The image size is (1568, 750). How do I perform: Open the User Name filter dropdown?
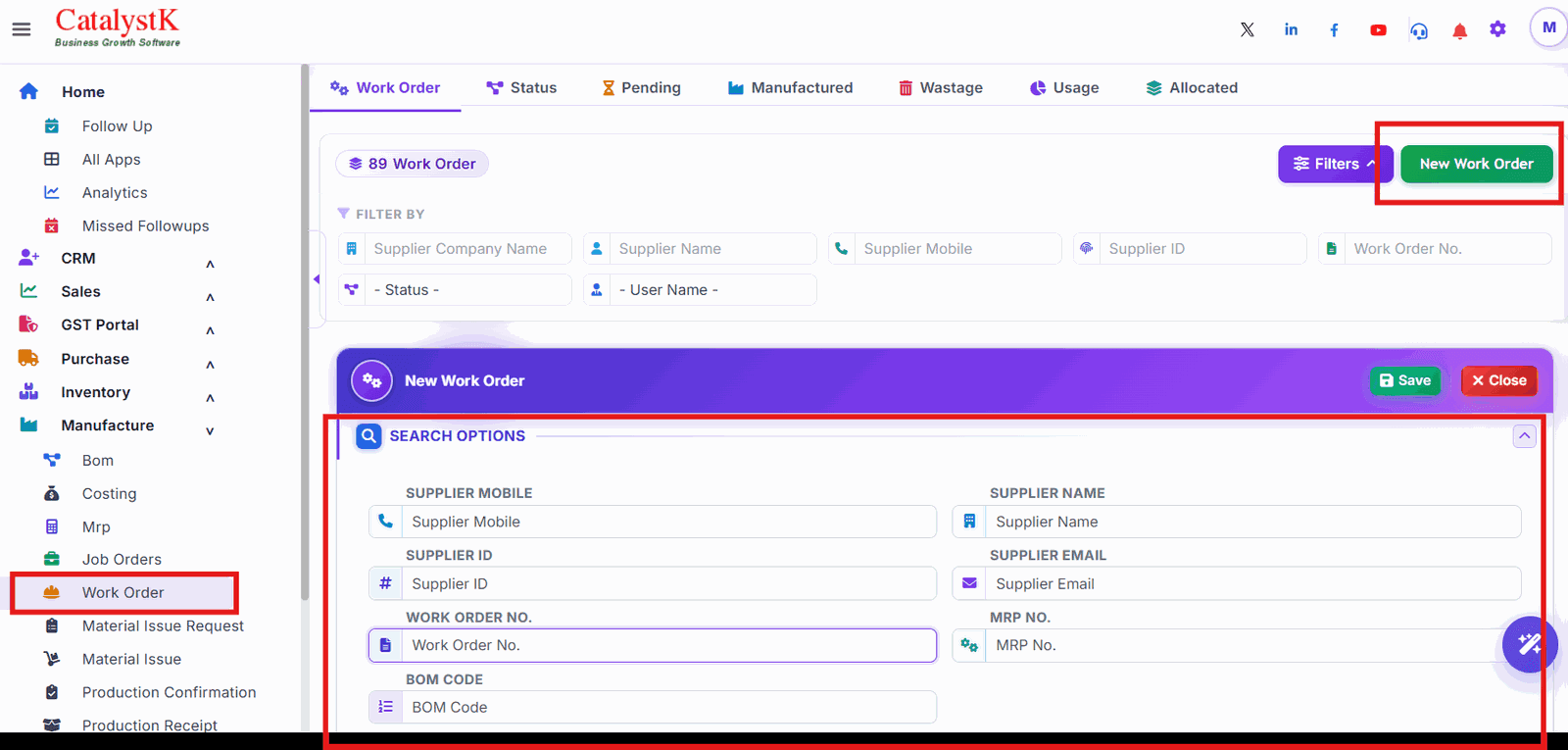(x=700, y=290)
